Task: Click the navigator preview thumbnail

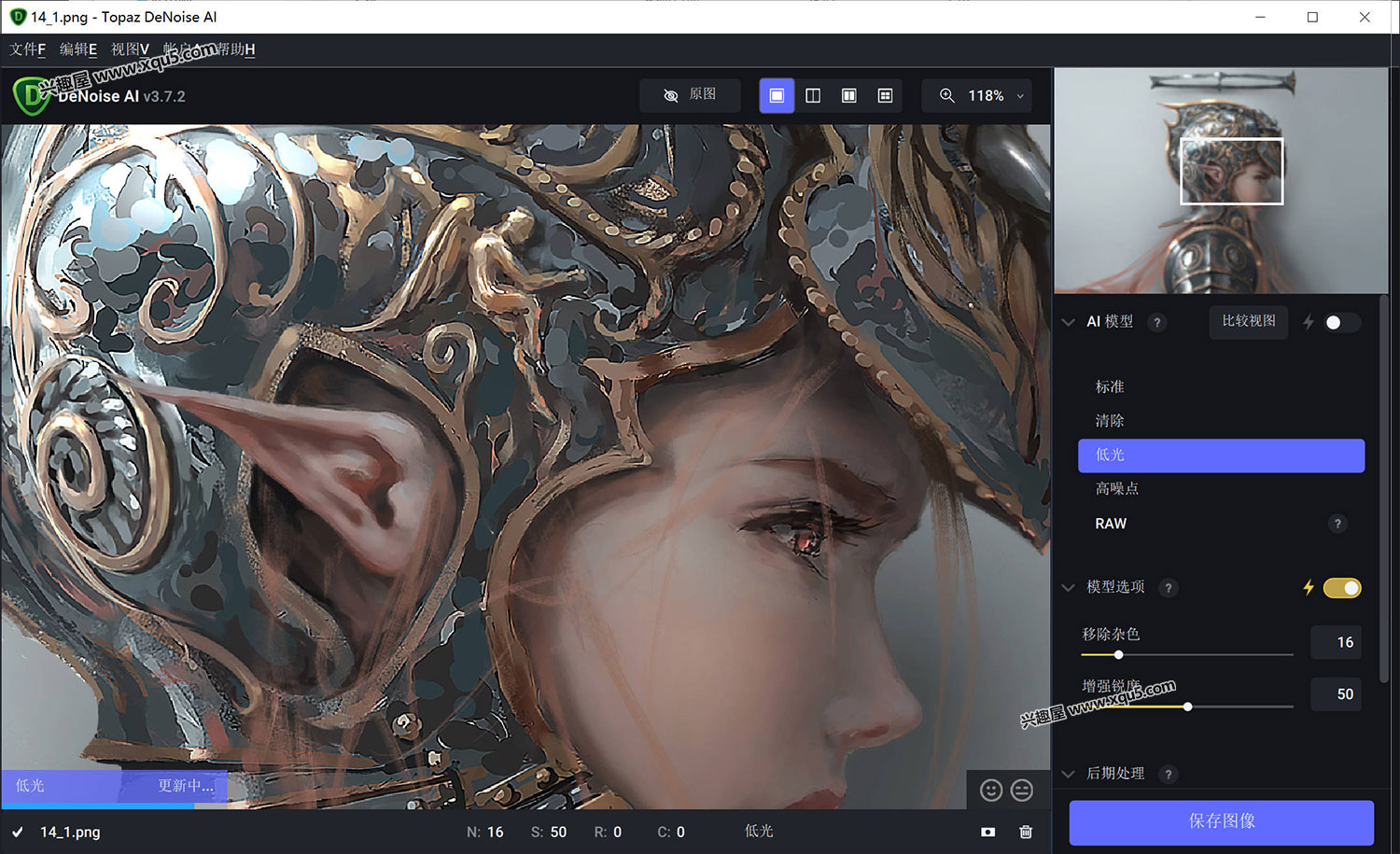Action: 1221,180
